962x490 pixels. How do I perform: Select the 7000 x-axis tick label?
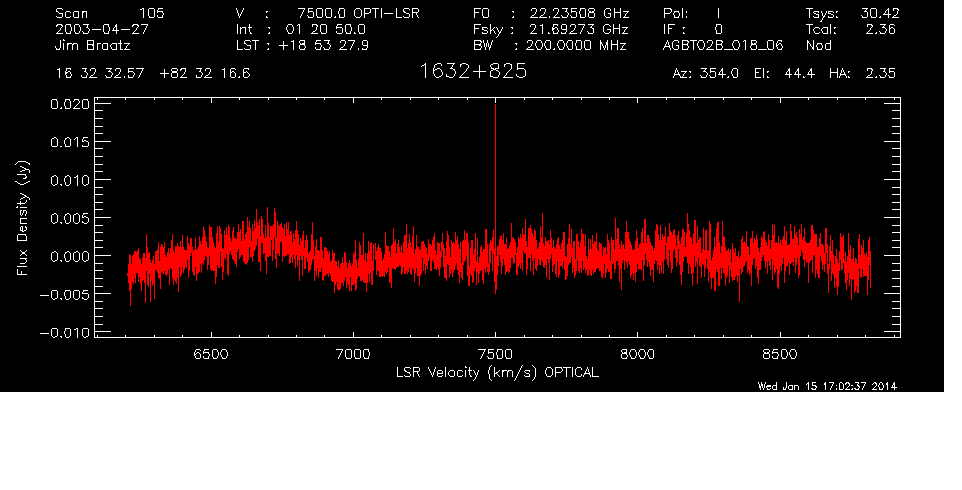[353, 354]
